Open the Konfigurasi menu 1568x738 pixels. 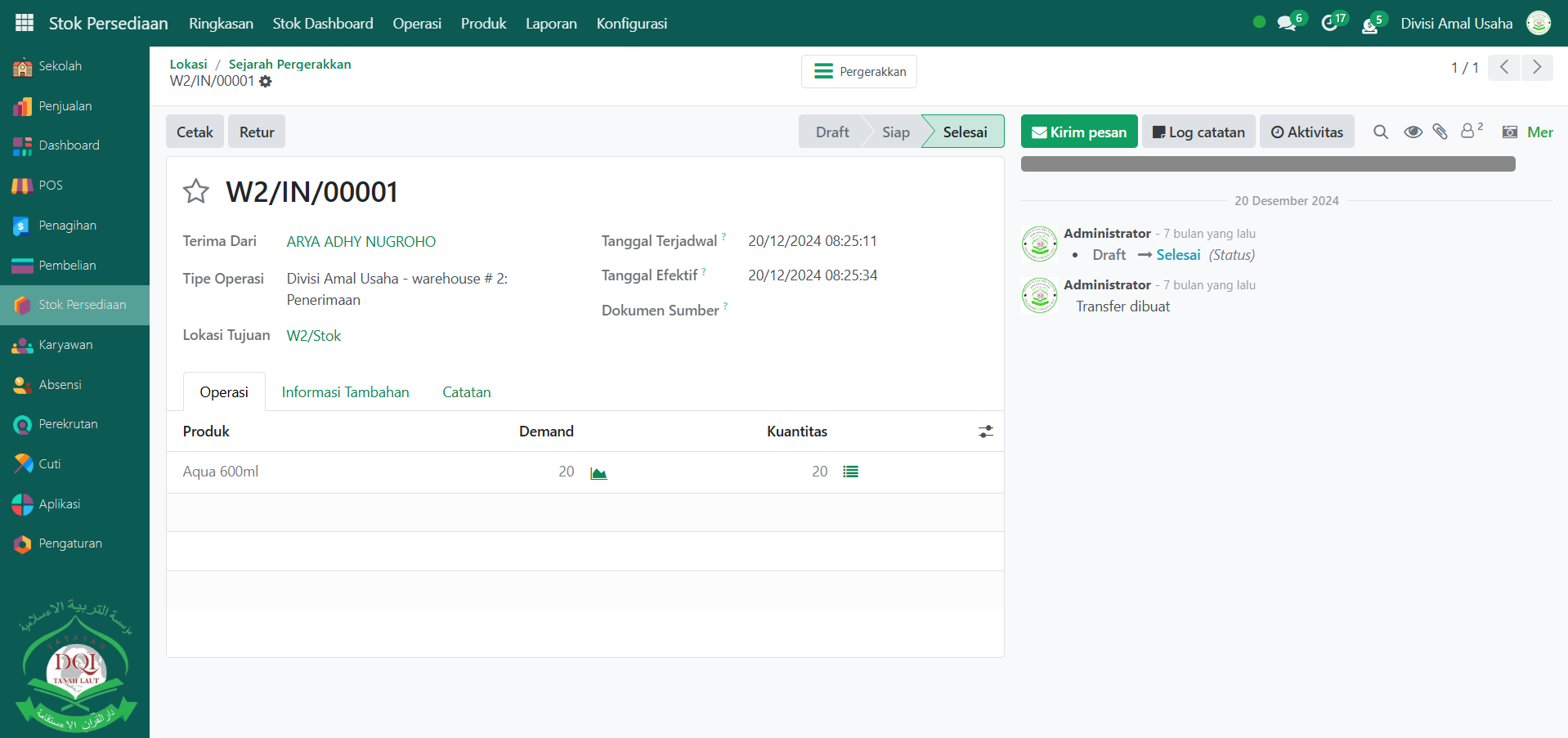631,24
